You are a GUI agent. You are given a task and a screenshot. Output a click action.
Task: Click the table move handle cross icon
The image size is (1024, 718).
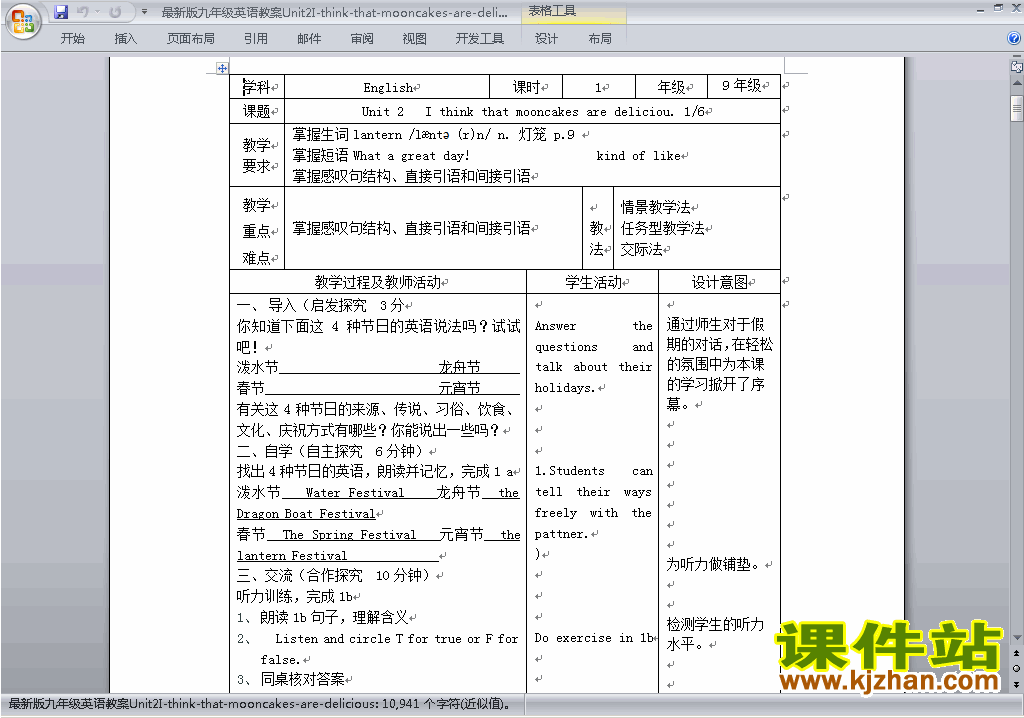tap(222, 68)
